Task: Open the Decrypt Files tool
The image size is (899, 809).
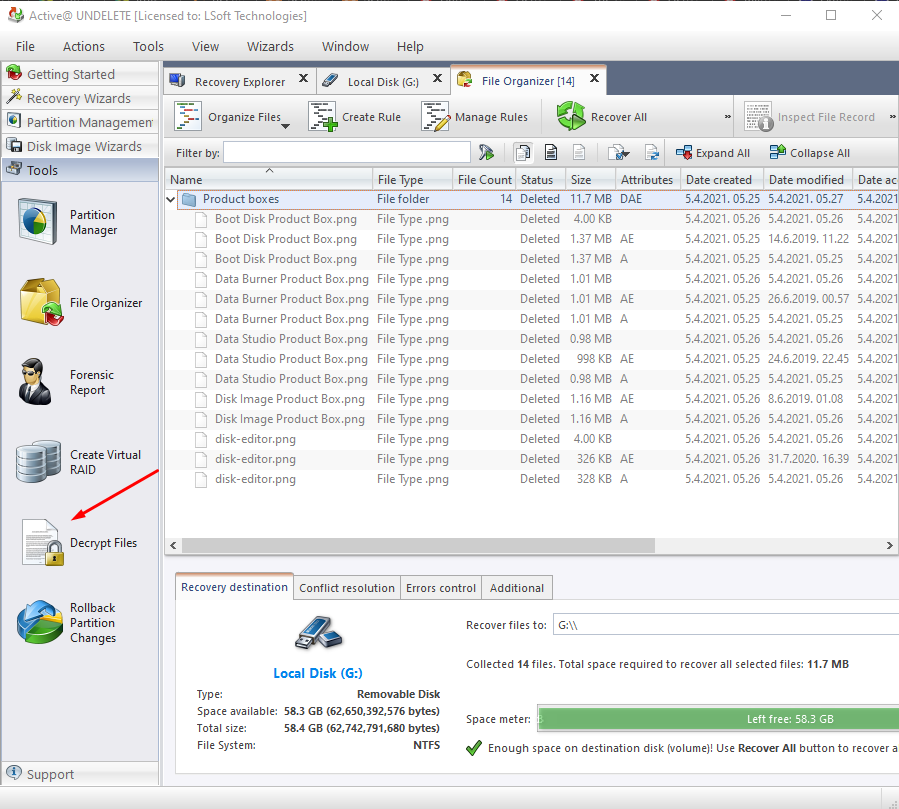Action: tap(44, 543)
